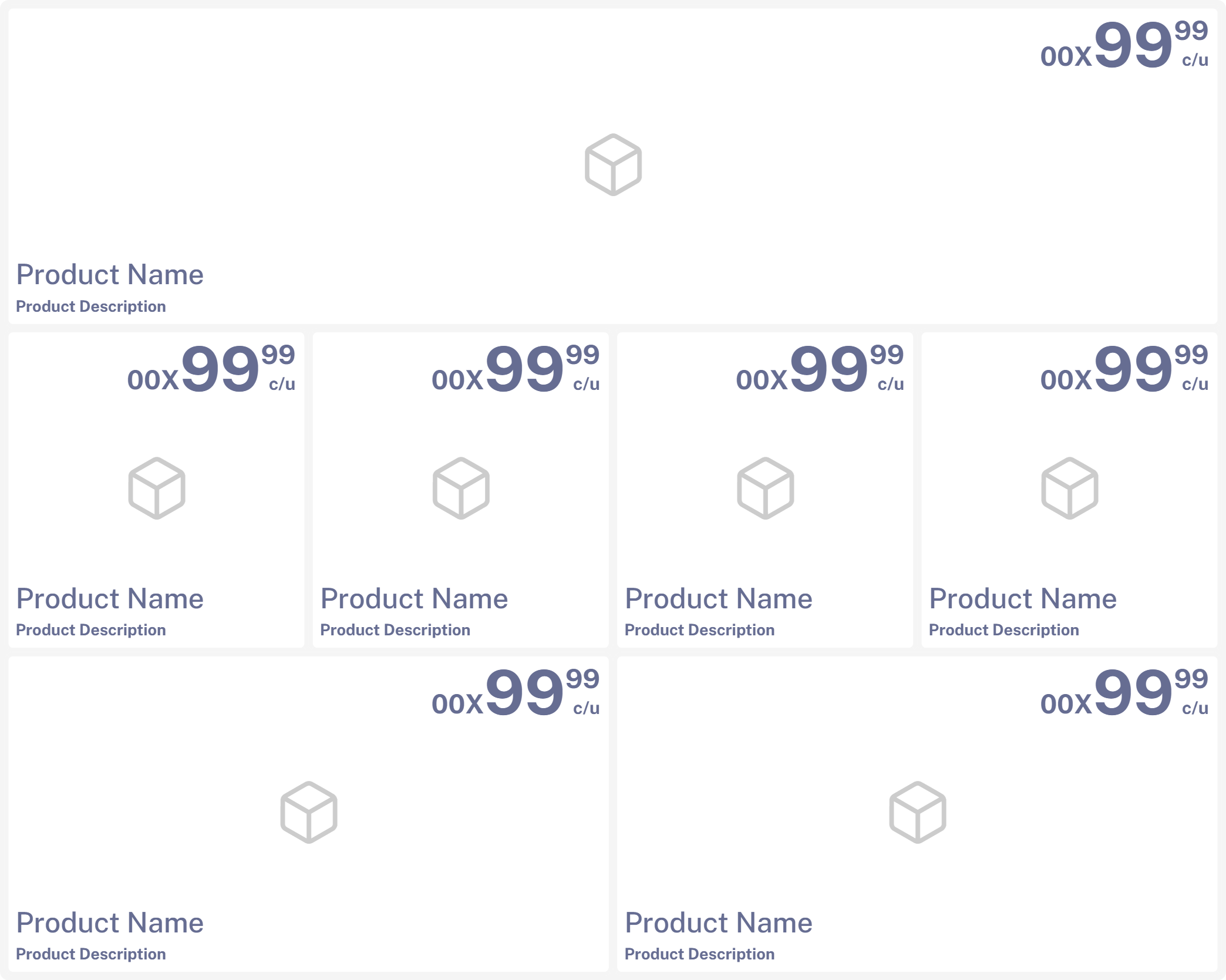The height and width of the screenshot is (980, 1226).
Task: Click the price label of the bottom-left card
Action: (516, 693)
